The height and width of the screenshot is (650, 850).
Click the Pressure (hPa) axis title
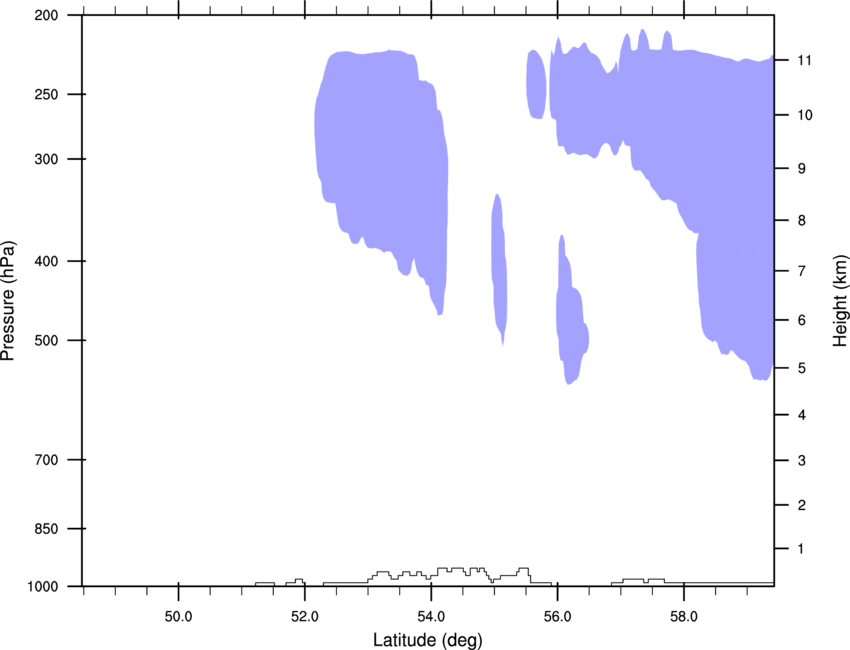(x=8, y=300)
